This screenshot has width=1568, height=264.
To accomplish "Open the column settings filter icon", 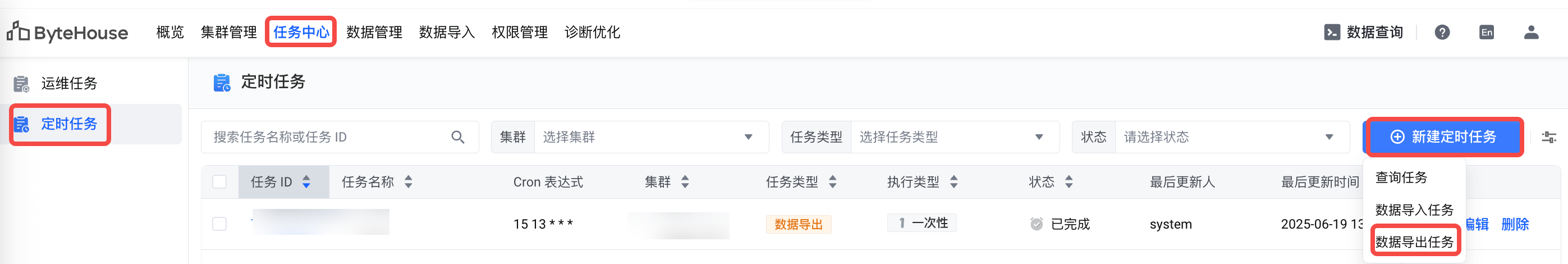I will point(1548,137).
